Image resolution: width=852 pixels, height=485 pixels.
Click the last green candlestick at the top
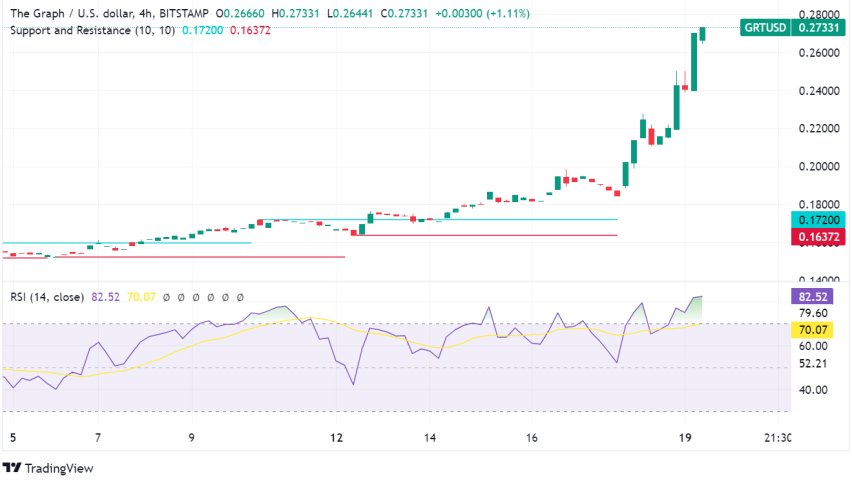pos(703,34)
